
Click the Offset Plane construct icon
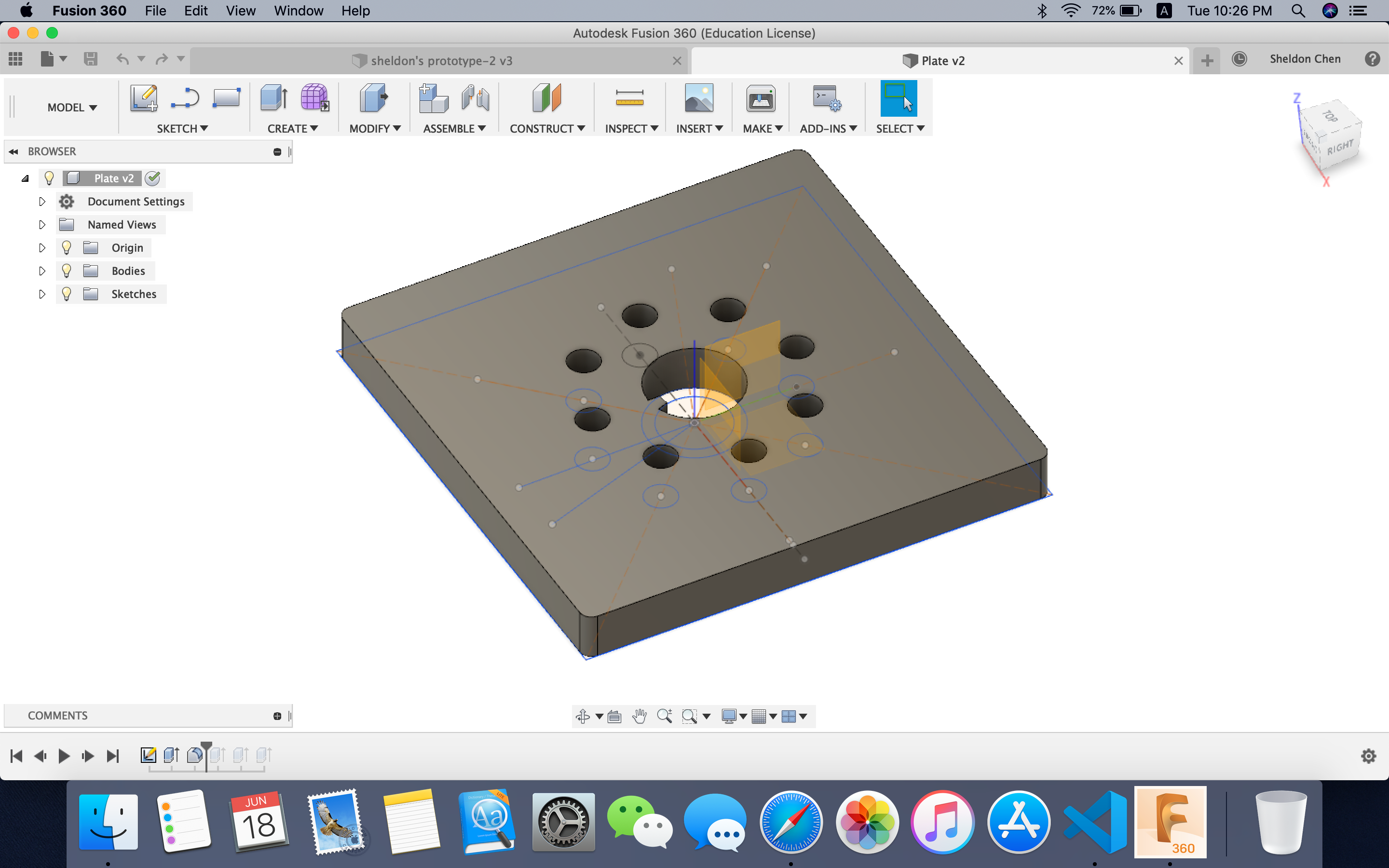tap(546, 98)
